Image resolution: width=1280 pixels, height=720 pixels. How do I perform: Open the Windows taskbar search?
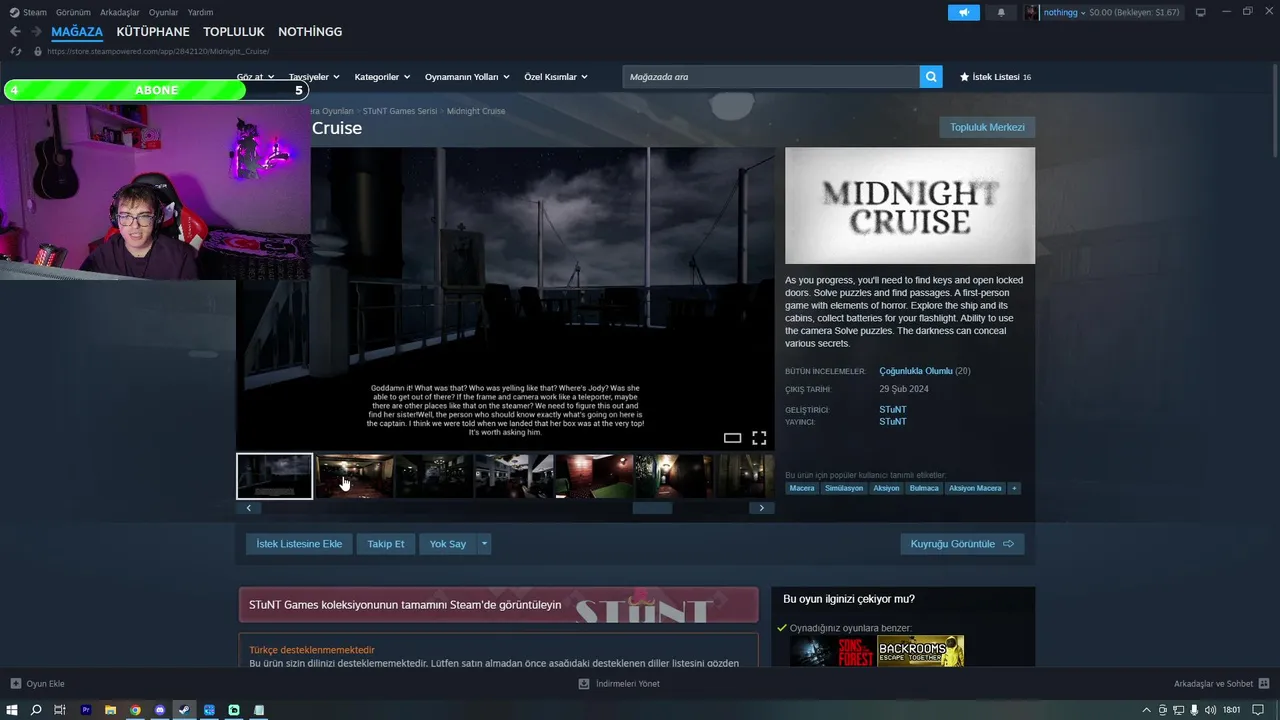[x=36, y=710]
